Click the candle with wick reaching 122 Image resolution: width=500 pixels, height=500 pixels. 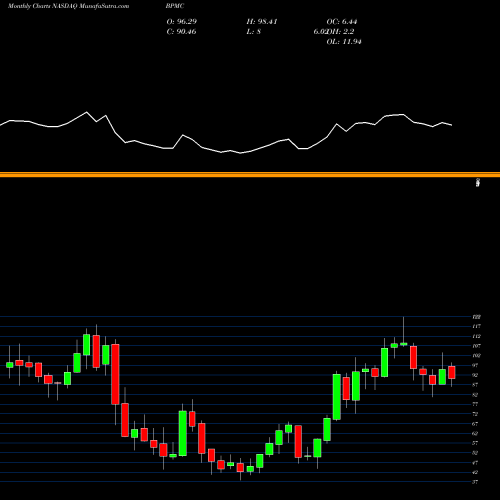[x=404, y=344]
